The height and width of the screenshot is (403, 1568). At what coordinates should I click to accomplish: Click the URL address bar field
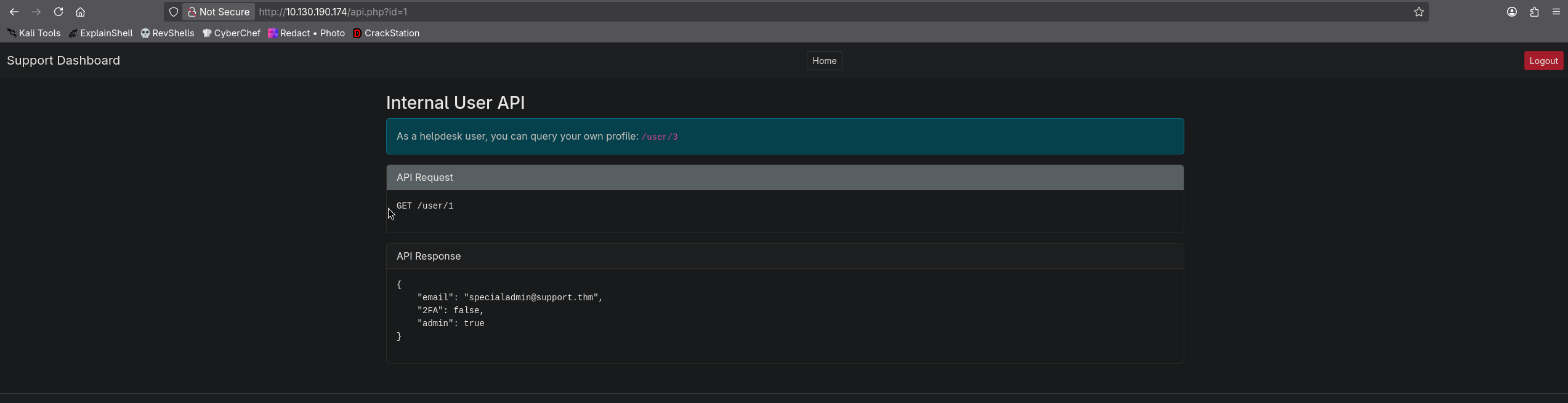click(x=831, y=12)
